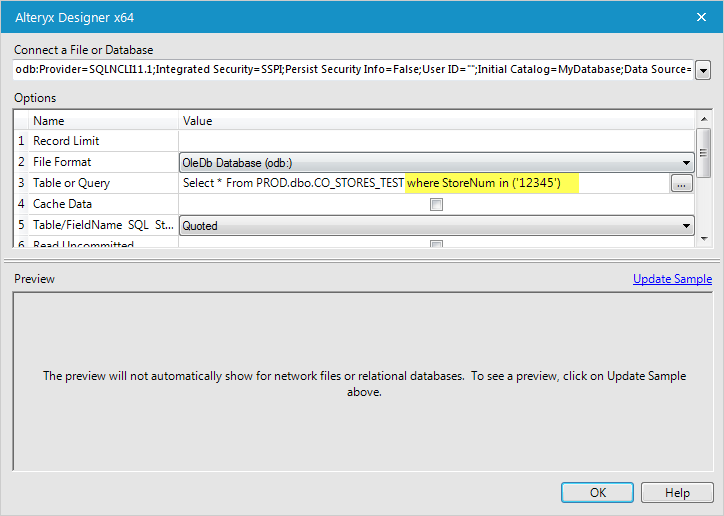Click the options scrollbar down arrow
The image size is (724, 516).
pyautogui.click(x=704, y=239)
